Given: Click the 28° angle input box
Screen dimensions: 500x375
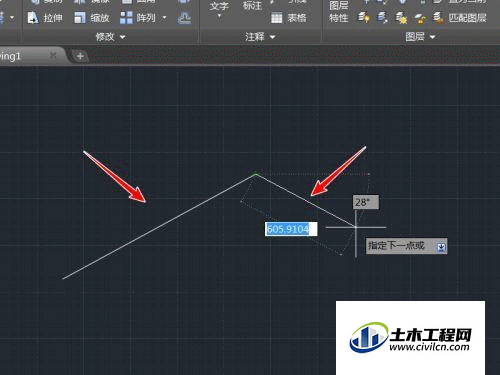Looking at the screenshot, I should [366, 202].
